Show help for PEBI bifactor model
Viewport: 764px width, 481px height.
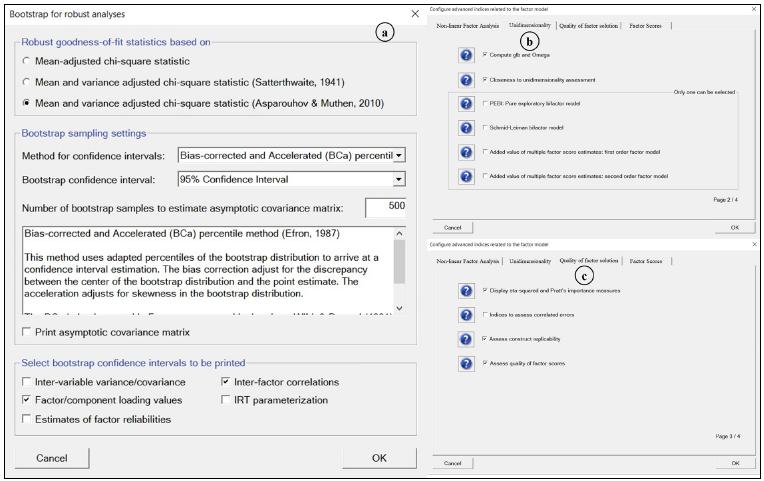click(466, 103)
